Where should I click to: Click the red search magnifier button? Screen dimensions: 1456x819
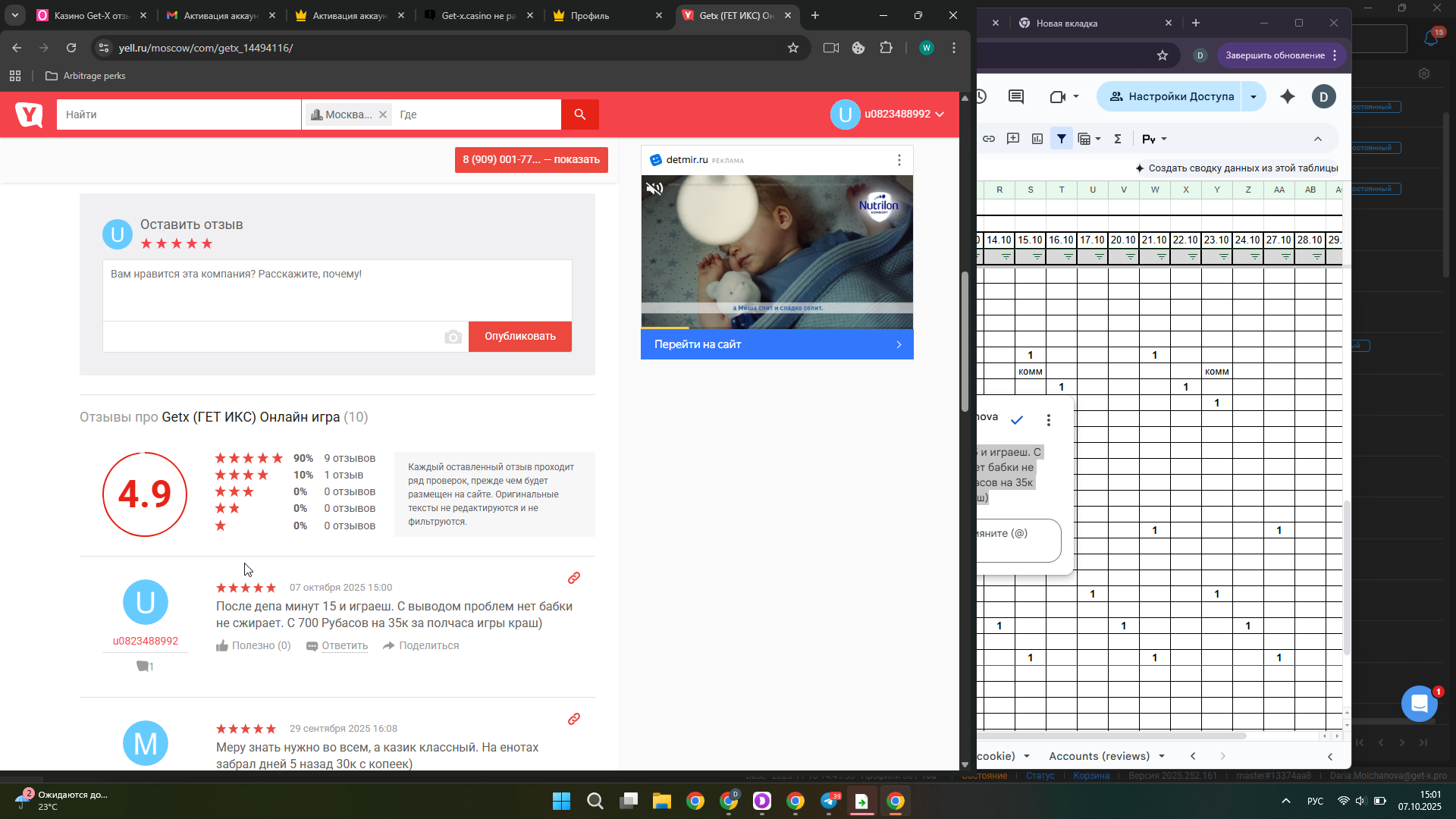[x=579, y=115]
